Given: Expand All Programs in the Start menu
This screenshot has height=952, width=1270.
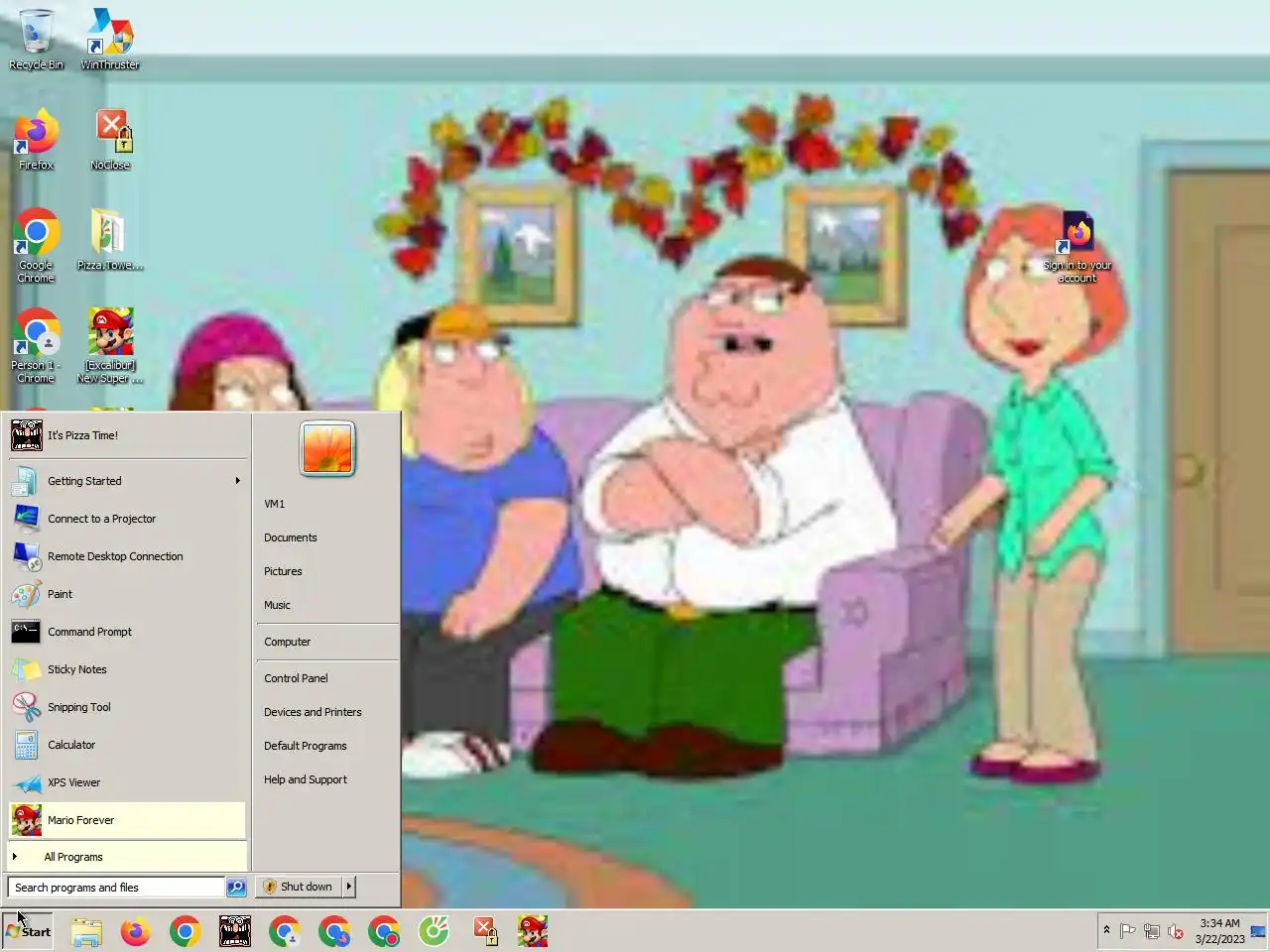Looking at the screenshot, I should point(128,857).
